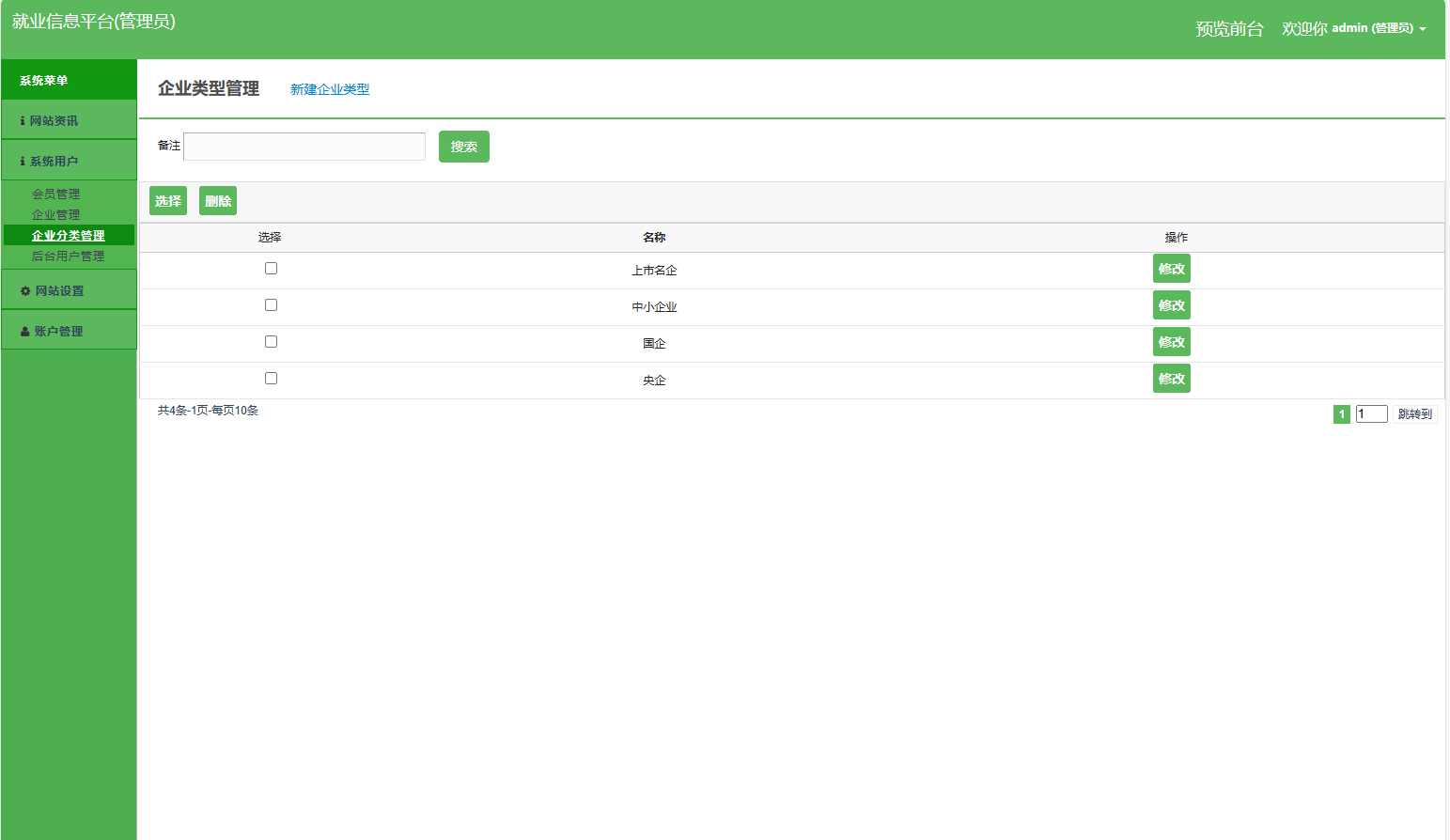
Task: Open 企业管理 submenu item
Action: tap(56, 215)
